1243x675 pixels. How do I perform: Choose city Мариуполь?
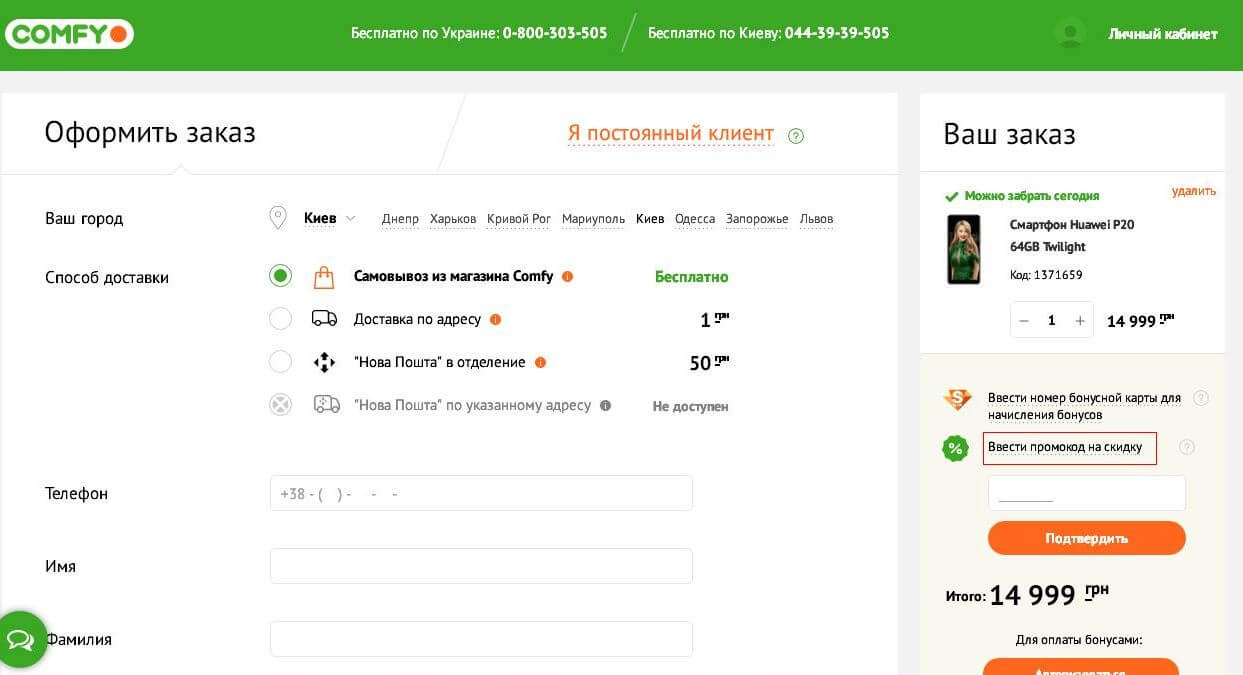pos(593,219)
